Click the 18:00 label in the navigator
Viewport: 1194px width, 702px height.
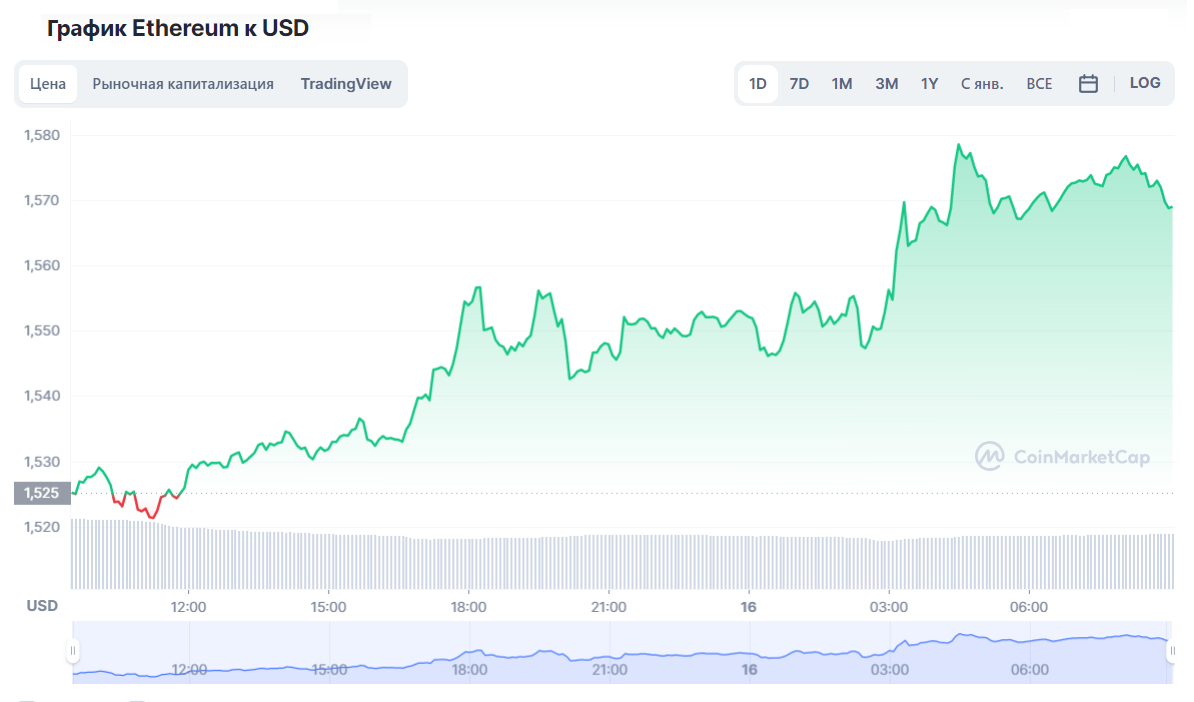pyautogui.click(x=470, y=669)
